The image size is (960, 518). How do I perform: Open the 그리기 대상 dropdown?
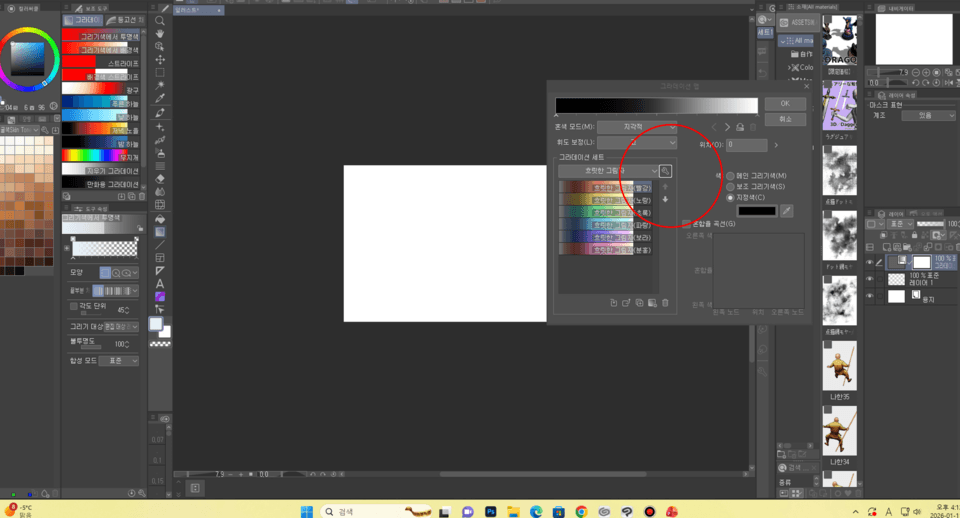(x=121, y=327)
